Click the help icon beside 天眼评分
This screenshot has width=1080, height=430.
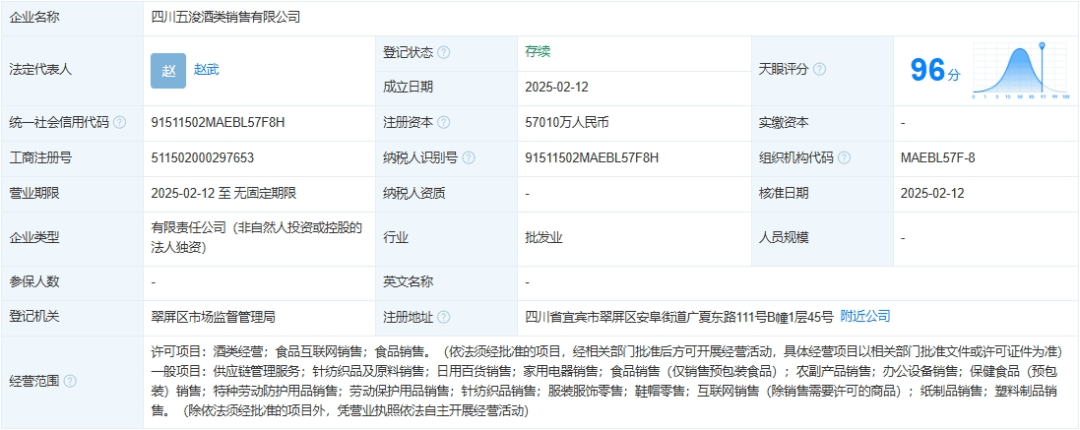[x=819, y=70]
